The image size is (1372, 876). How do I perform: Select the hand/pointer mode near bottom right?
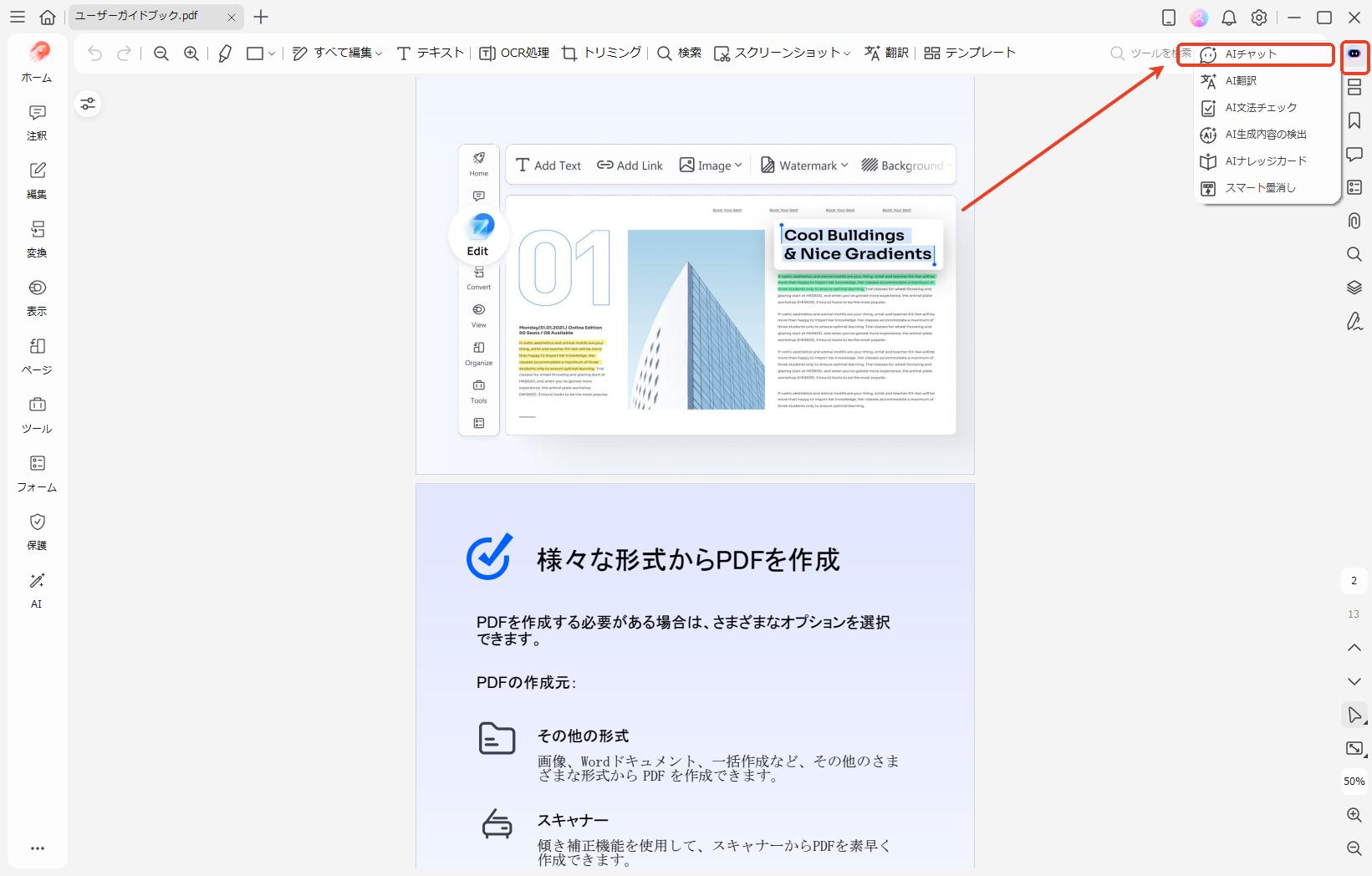pos(1353,715)
